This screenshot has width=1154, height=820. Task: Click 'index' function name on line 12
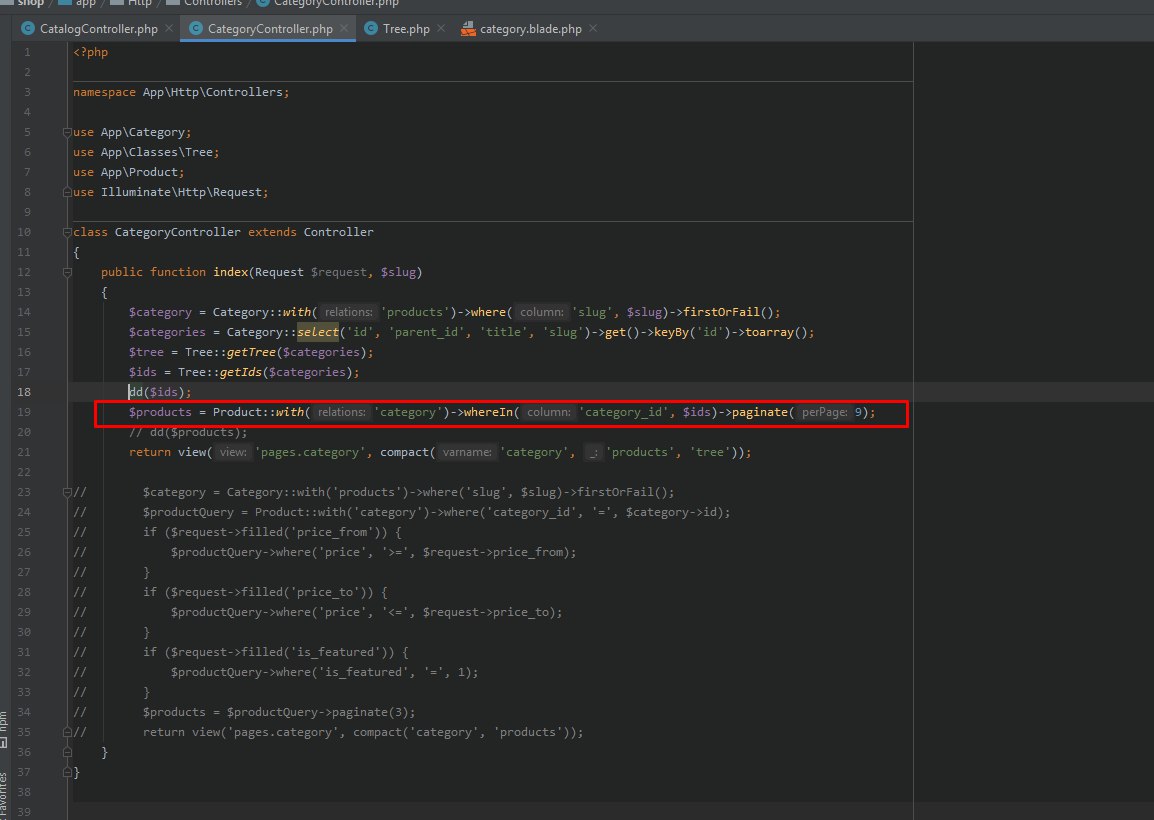point(230,272)
